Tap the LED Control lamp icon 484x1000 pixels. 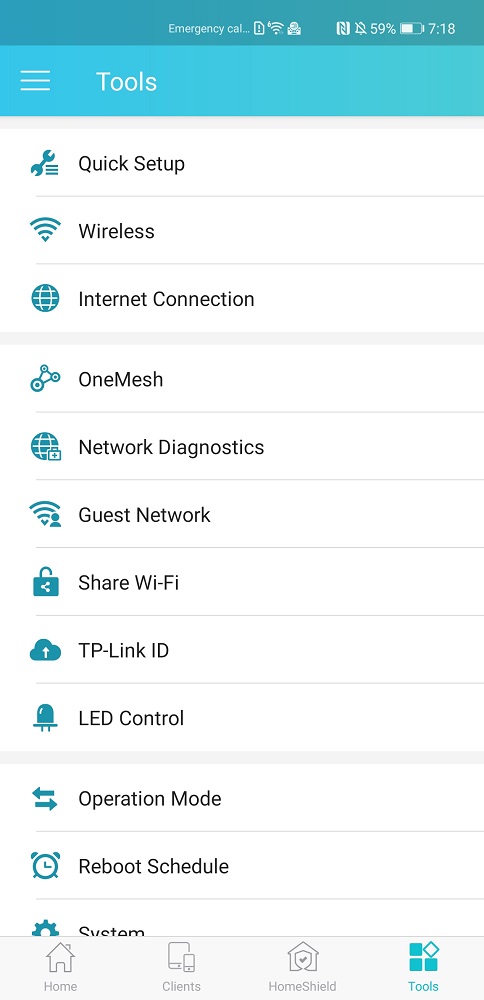[x=45, y=718]
